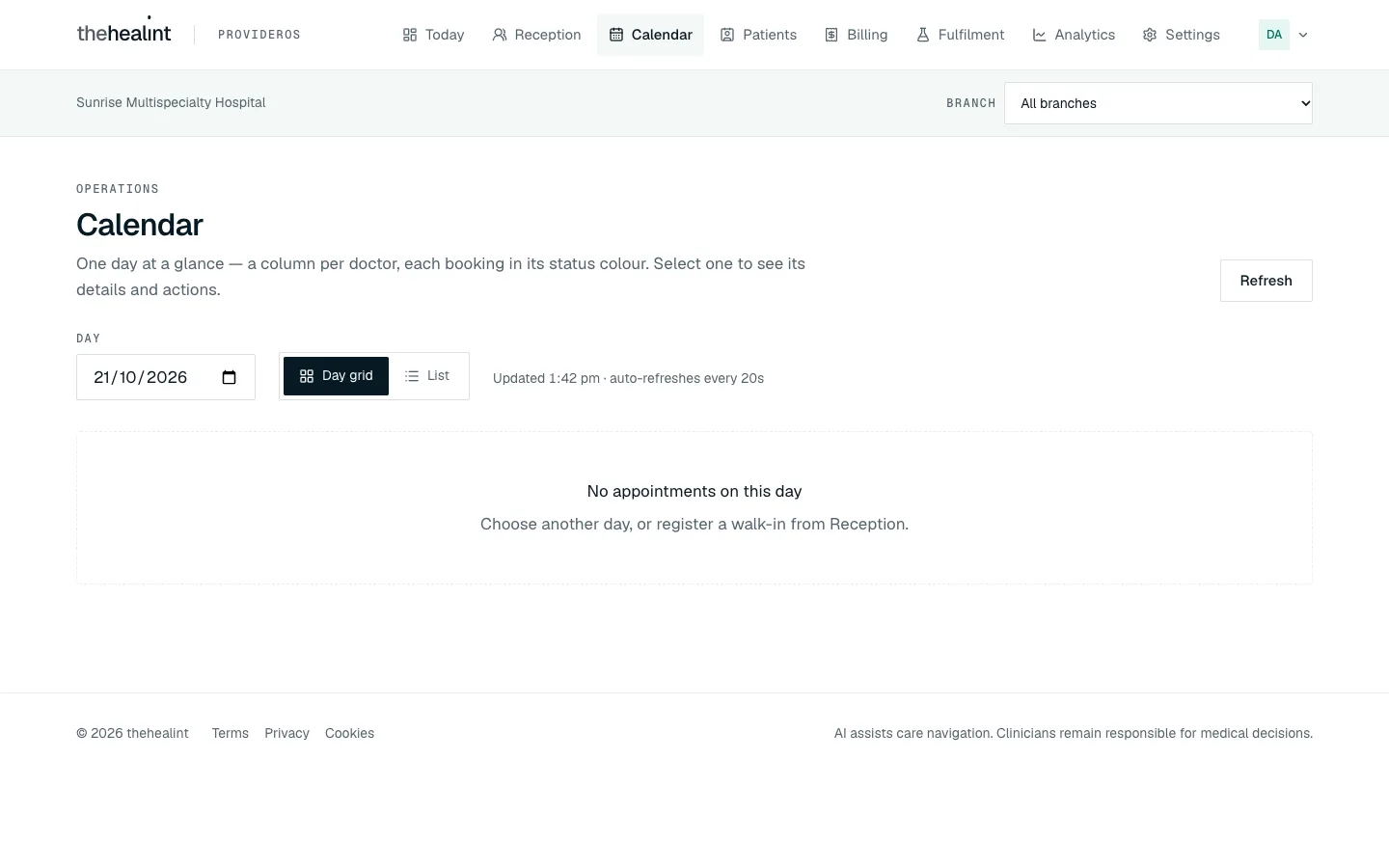
Task: Click the day date field 21/10/2026
Action: coord(166,377)
